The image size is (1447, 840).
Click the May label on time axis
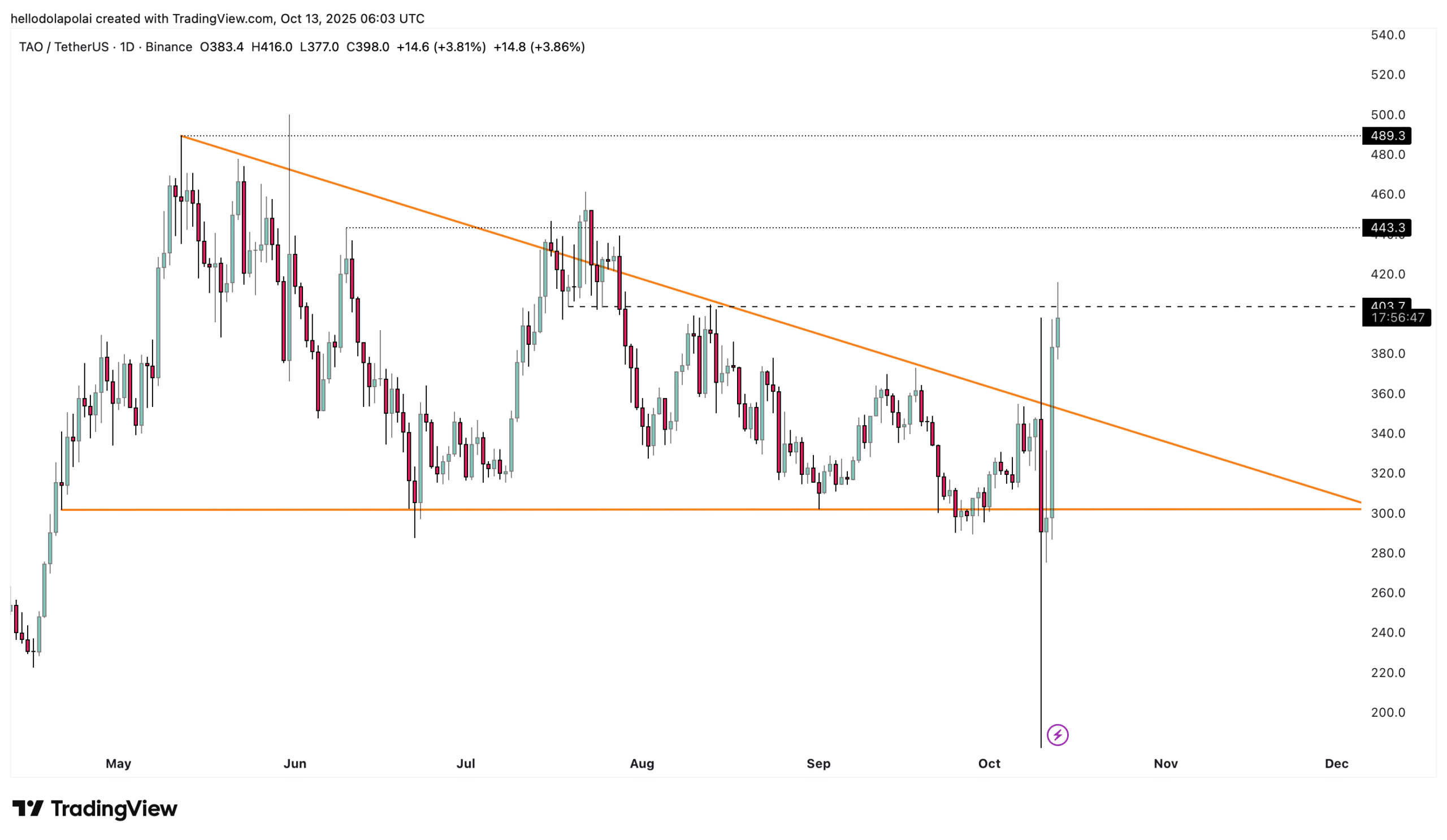118,764
